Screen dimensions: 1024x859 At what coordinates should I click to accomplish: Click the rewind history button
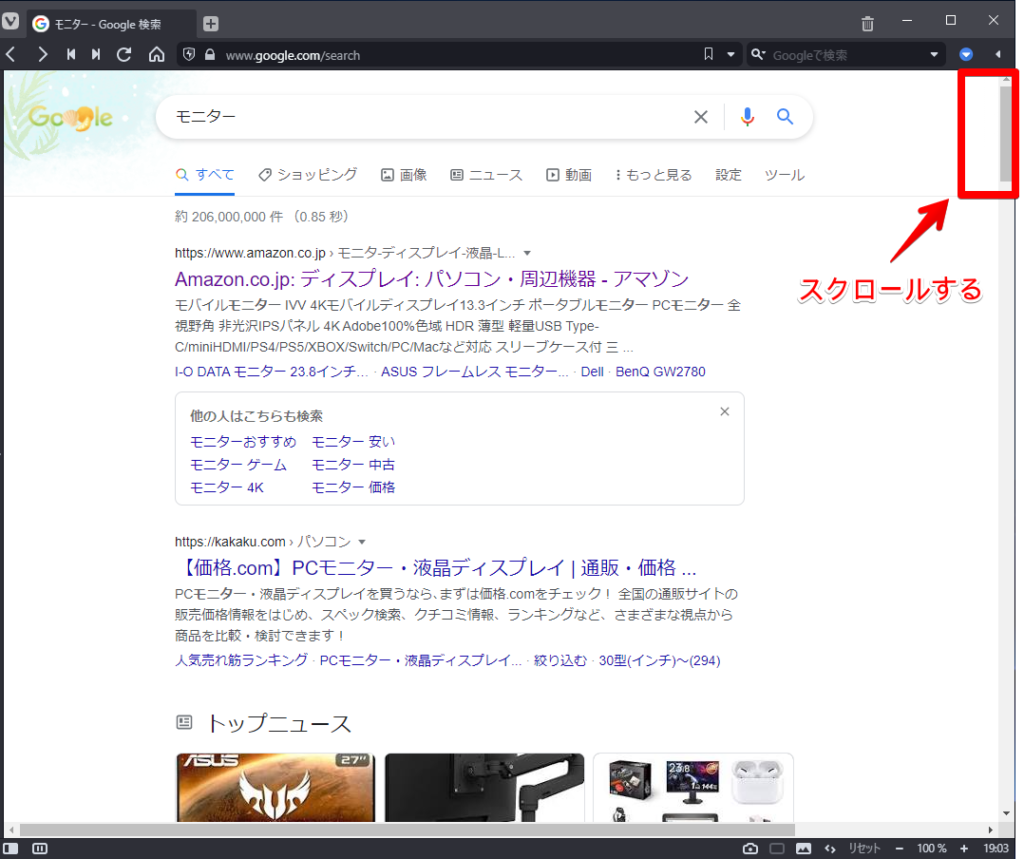click(71, 54)
